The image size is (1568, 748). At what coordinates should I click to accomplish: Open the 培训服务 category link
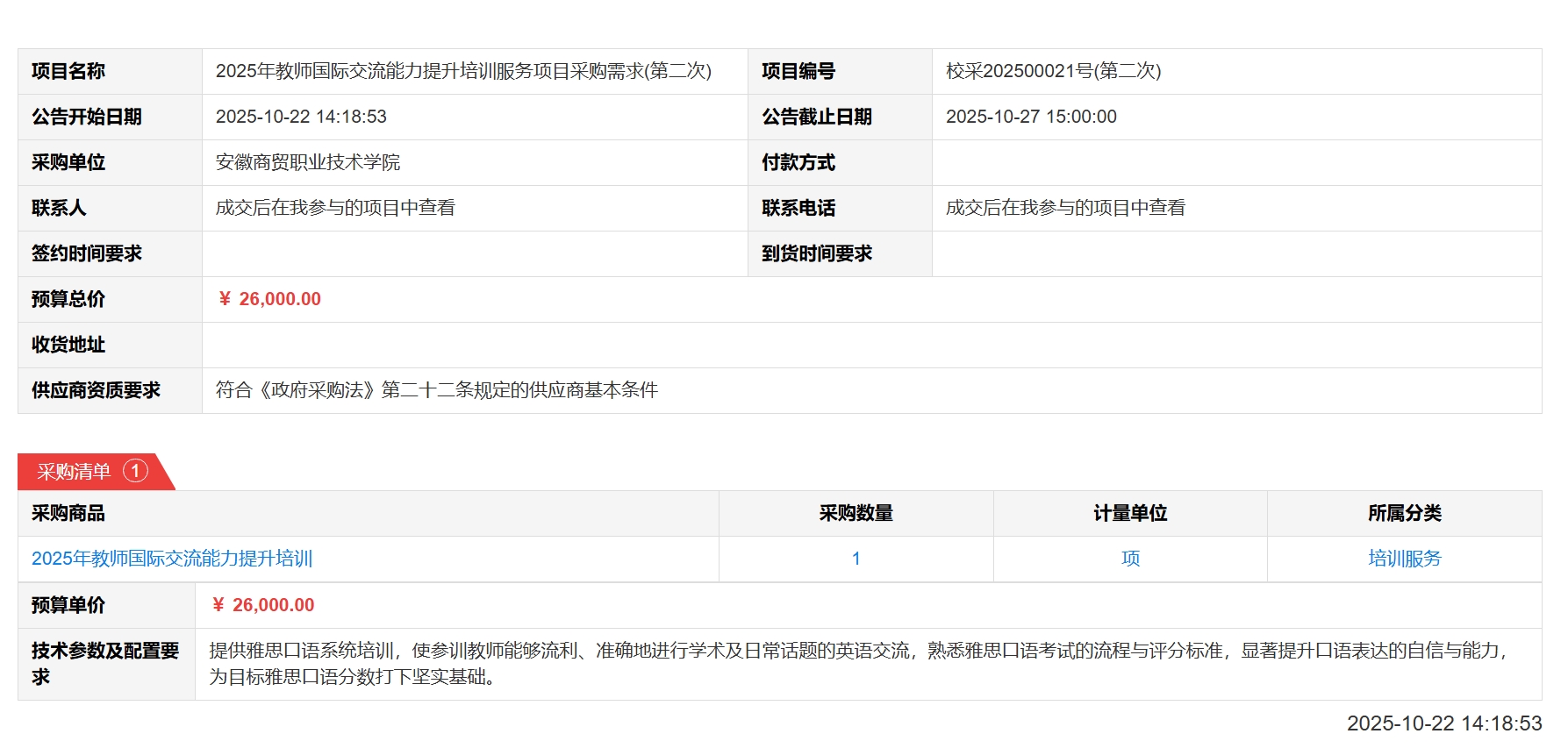pos(1404,559)
